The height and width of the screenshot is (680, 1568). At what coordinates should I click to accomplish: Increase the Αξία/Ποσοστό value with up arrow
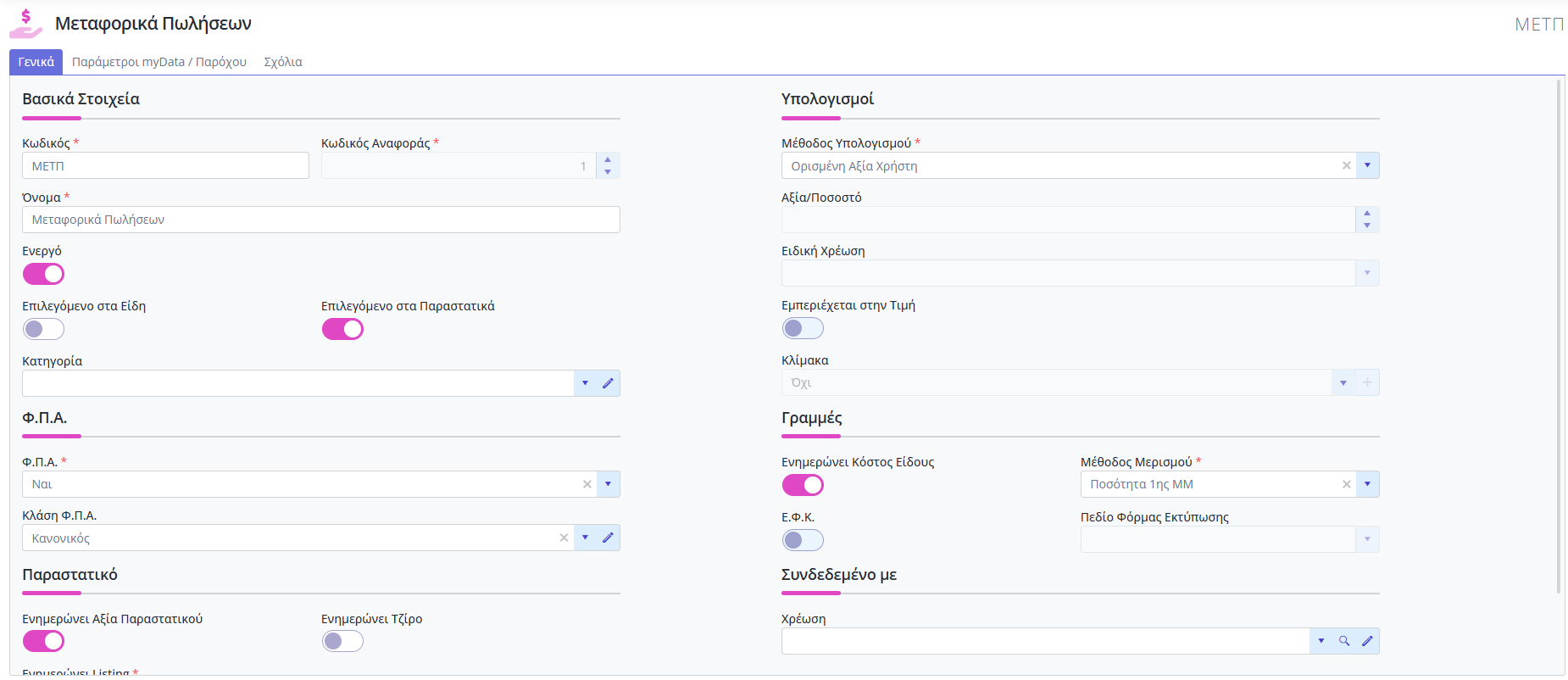tap(1367, 214)
